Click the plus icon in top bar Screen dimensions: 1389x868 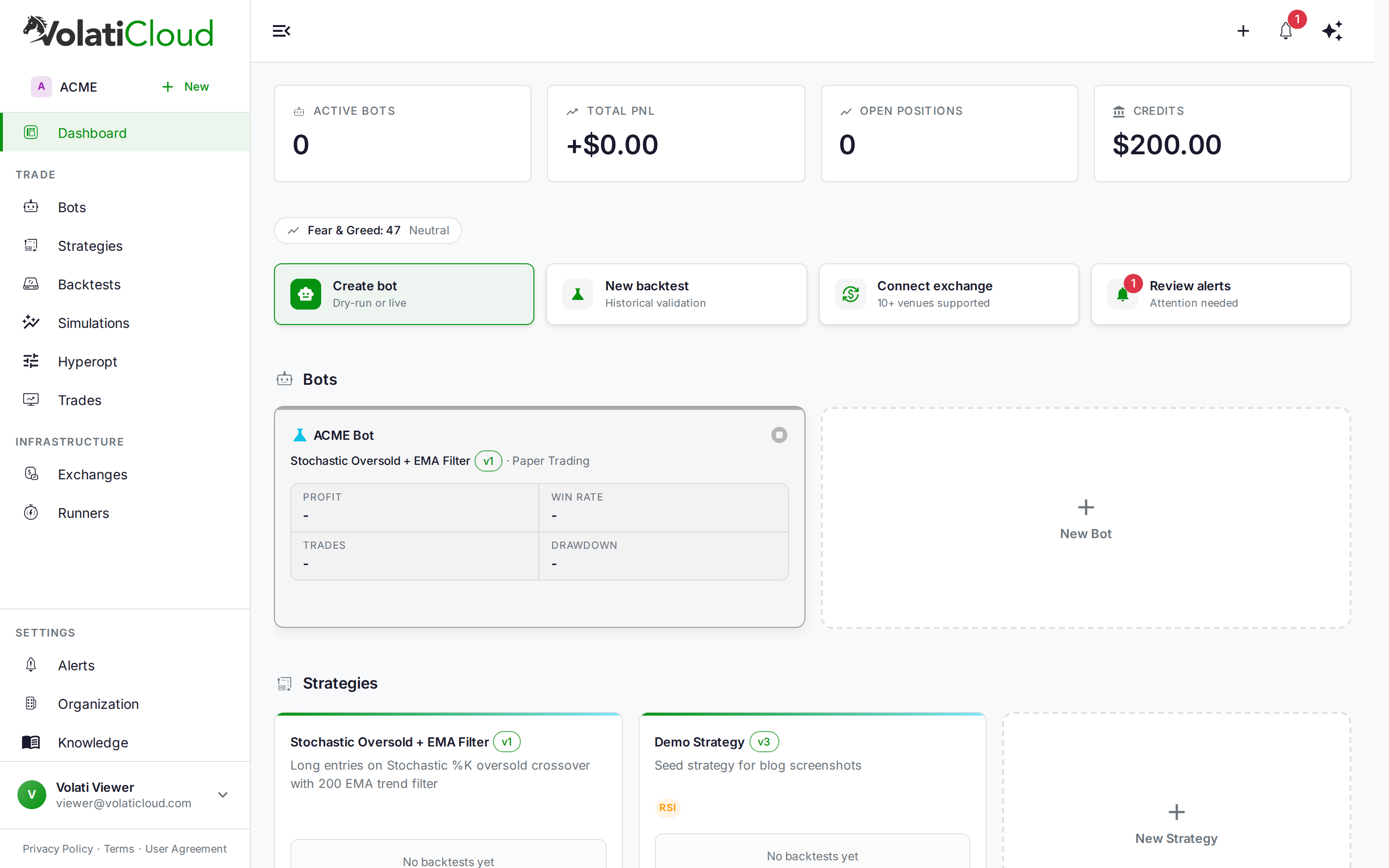coord(1243,31)
